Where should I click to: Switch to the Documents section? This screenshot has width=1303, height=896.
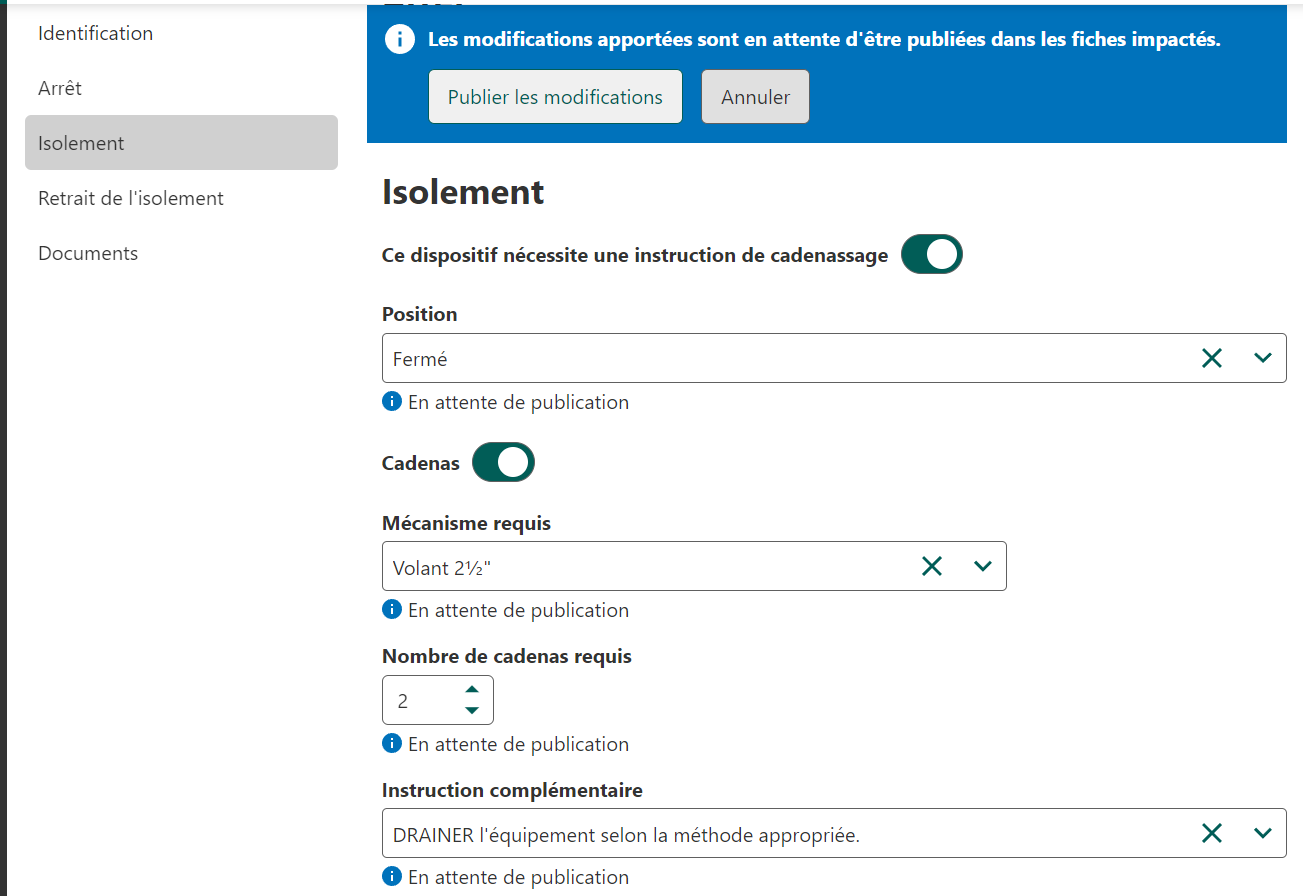pyautogui.click(x=88, y=253)
